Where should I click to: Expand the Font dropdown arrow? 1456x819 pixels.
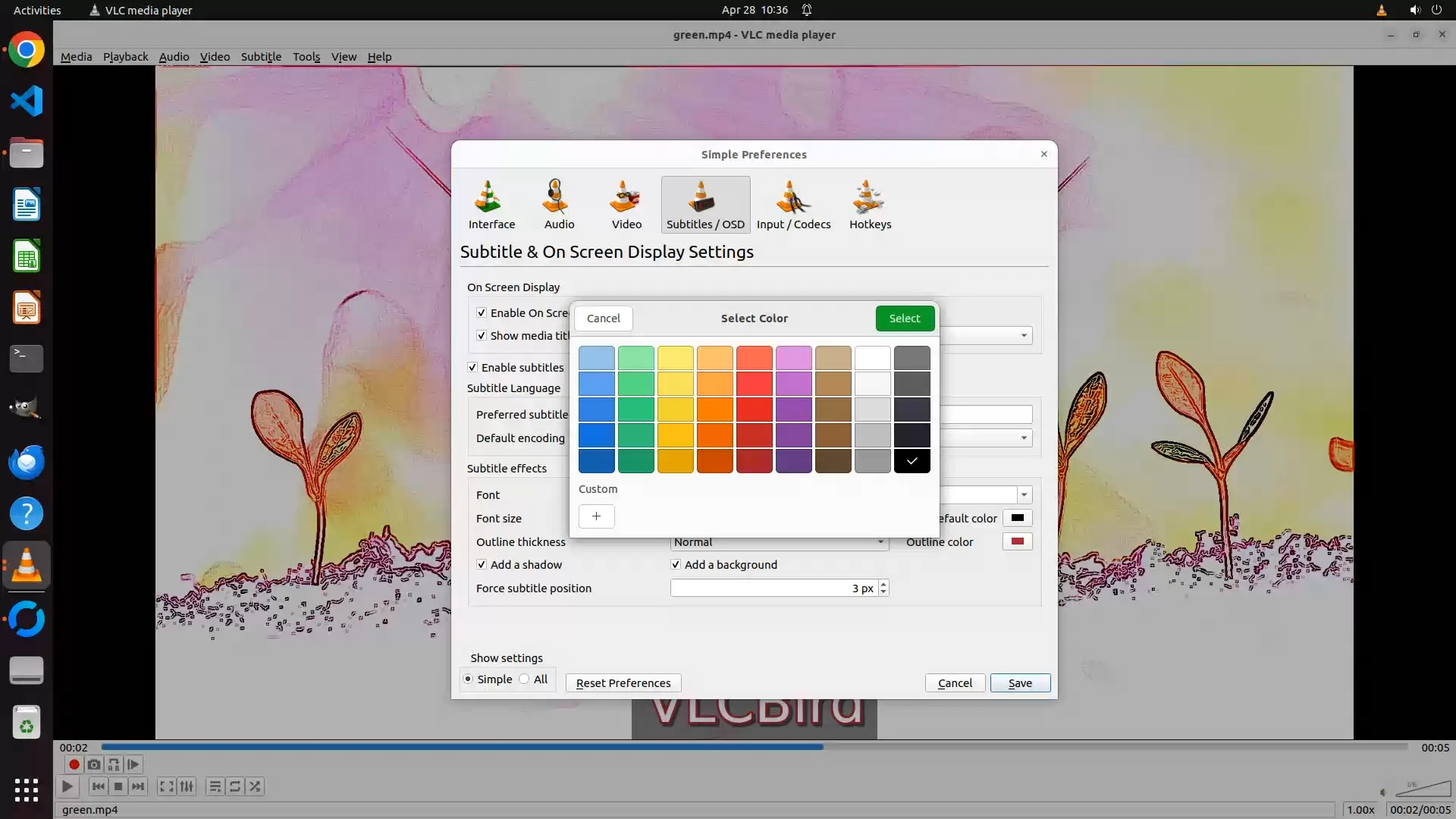tap(1024, 495)
